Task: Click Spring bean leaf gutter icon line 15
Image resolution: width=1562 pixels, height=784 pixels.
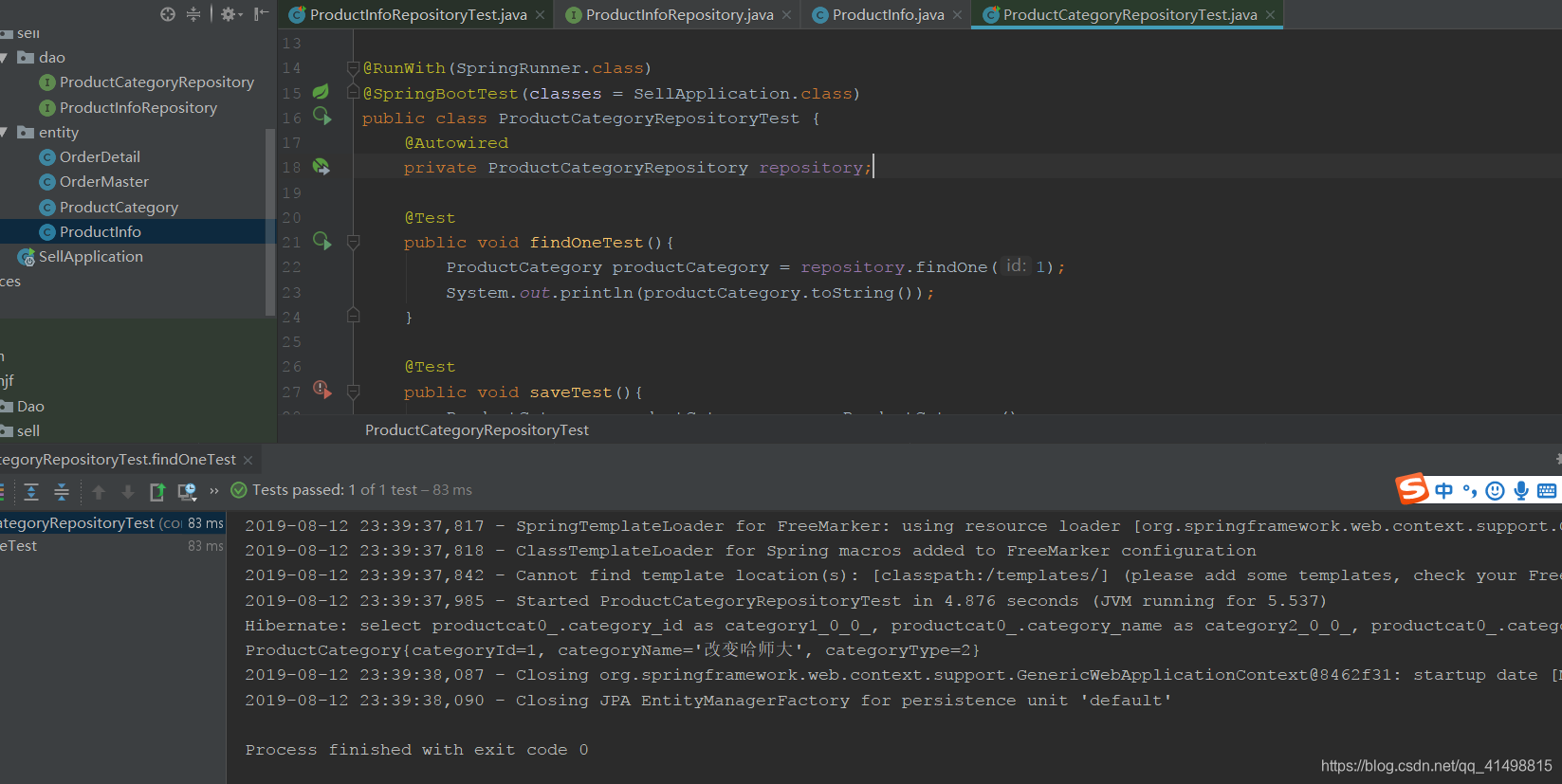Action: coord(321,92)
